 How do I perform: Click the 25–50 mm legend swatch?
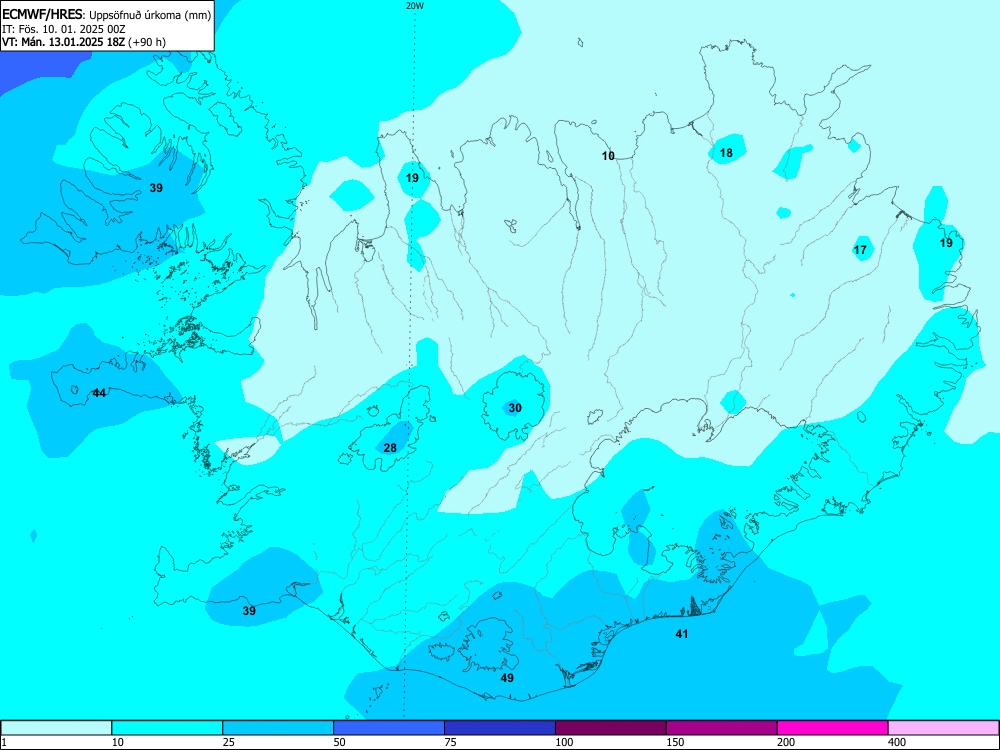[x=278, y=728]
